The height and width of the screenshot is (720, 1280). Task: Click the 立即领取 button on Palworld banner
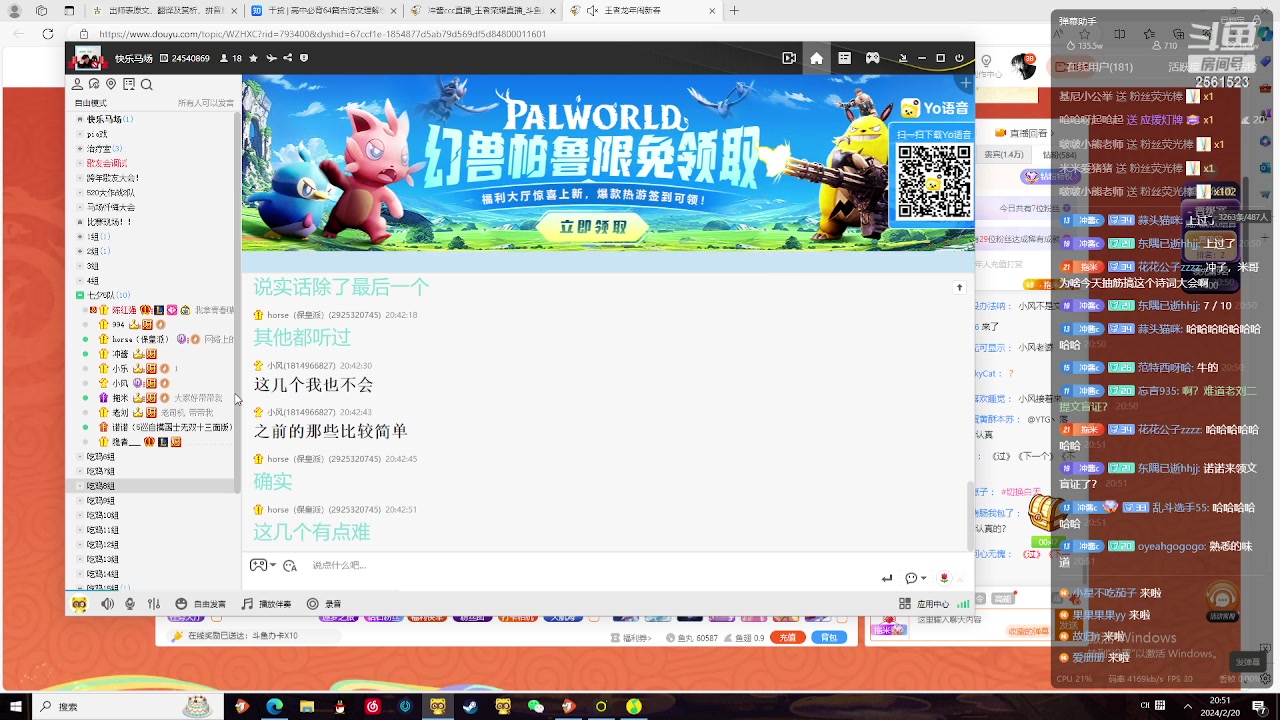(594, 227)
